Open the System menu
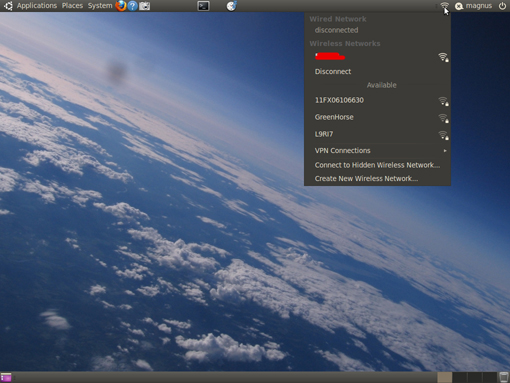Viewport: 510px width, 383px height. tap(100, 6)
